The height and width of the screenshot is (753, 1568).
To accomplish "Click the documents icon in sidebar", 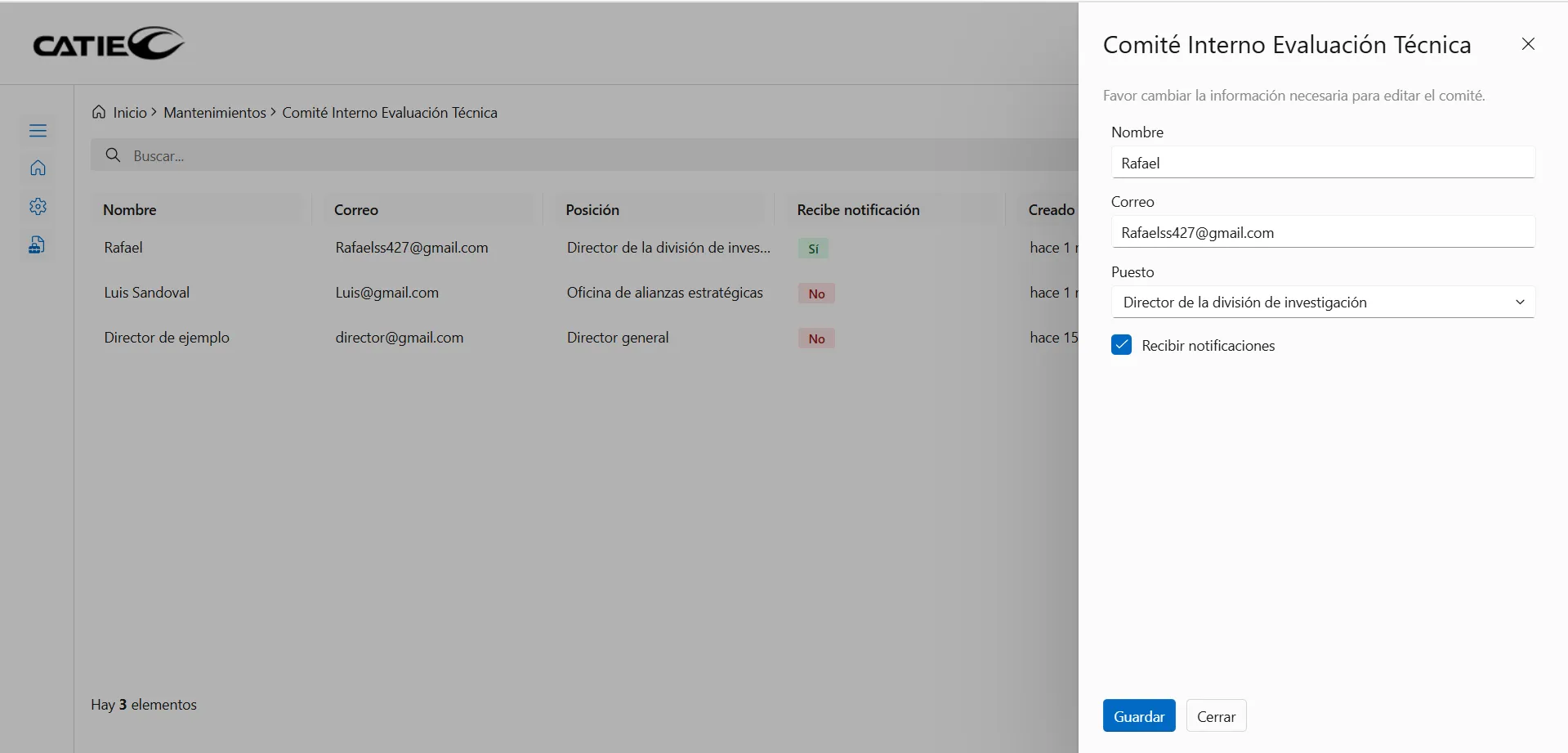I will point(38,244).
